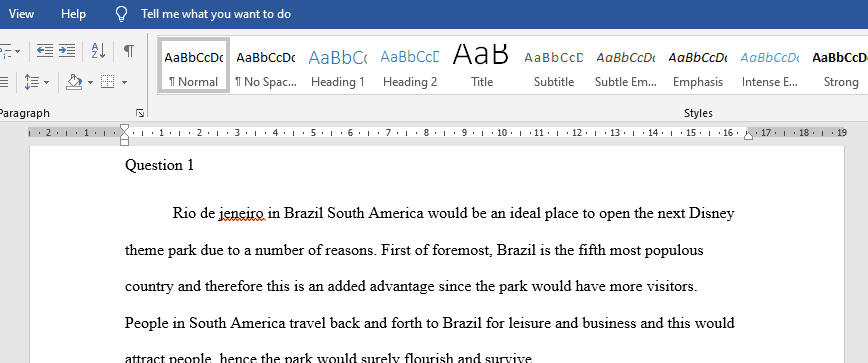Screen dimensions: 868x363
Task: Apply shading with the paint bucket icon
Action: [74, 82]
